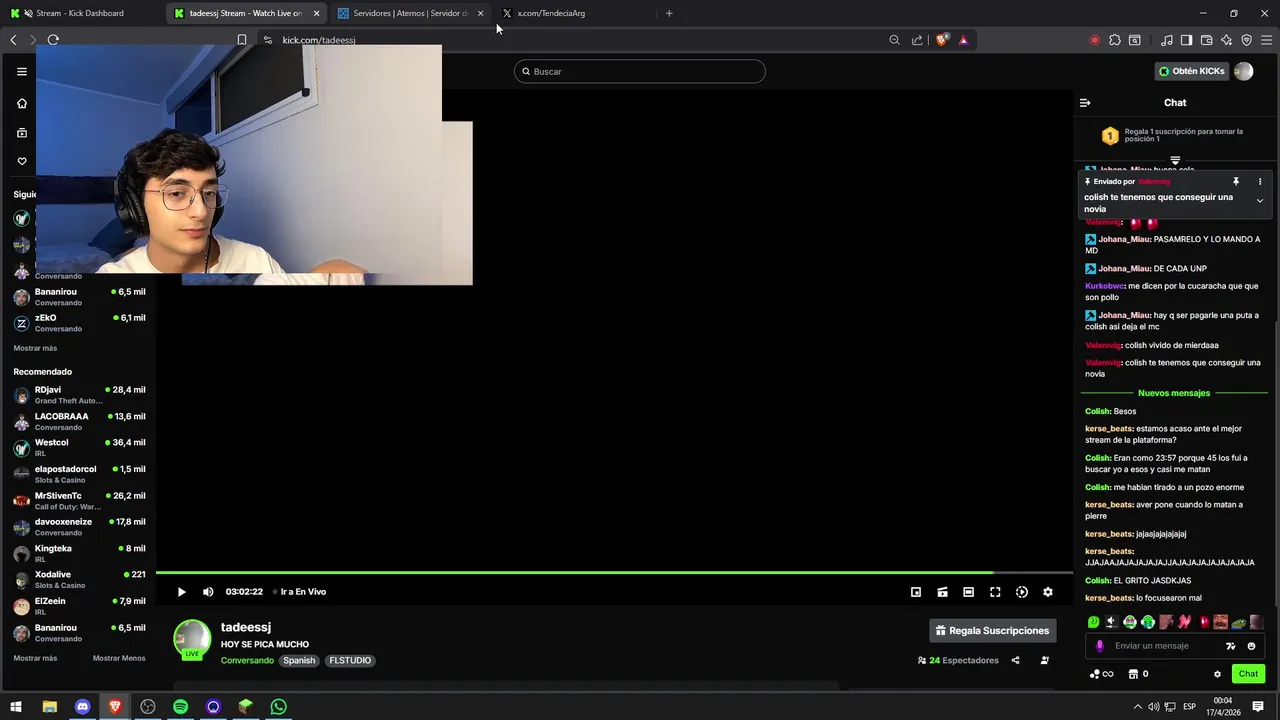Screen dimensions: 1280x720
Task: Close the tadeessj Stream tab
Action: tap(317, 13)
